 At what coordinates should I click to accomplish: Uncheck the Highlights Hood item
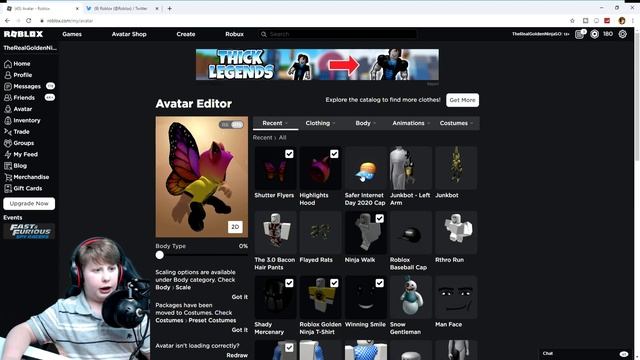(334, 154)
